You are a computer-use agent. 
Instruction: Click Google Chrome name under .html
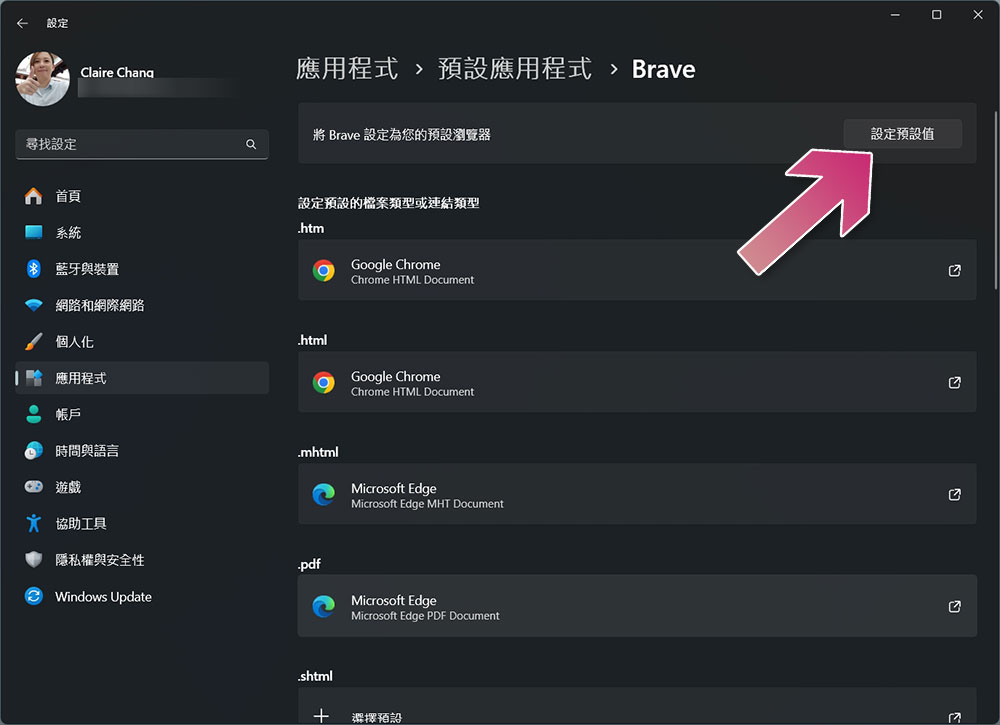coord(395,376)
